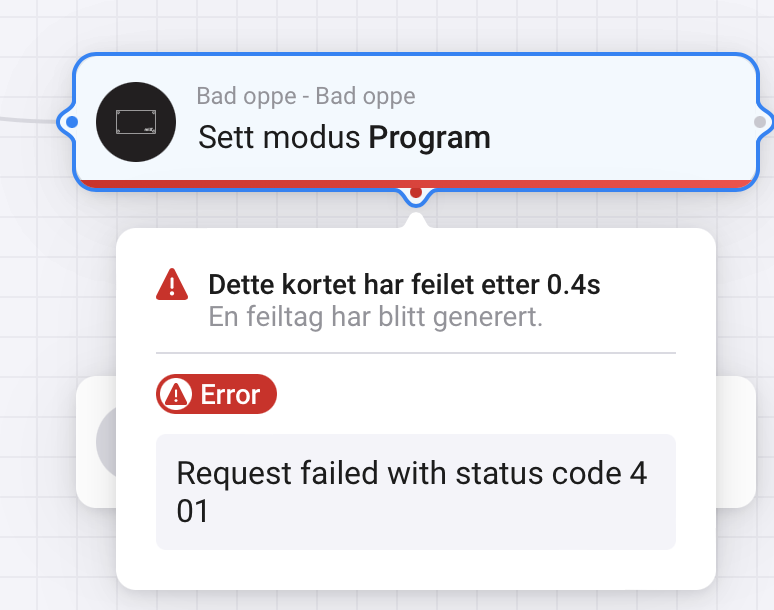Screen dimensions: 774x610
Task: Select the 'Sett modus Program' card title
Action: (344, 137)
